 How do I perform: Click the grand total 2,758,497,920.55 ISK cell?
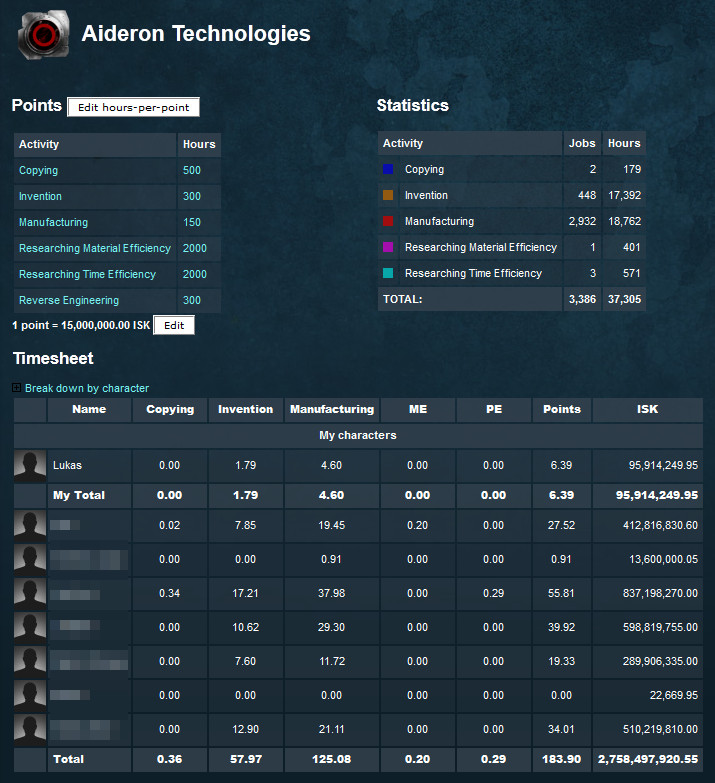(x=648, y=760)
